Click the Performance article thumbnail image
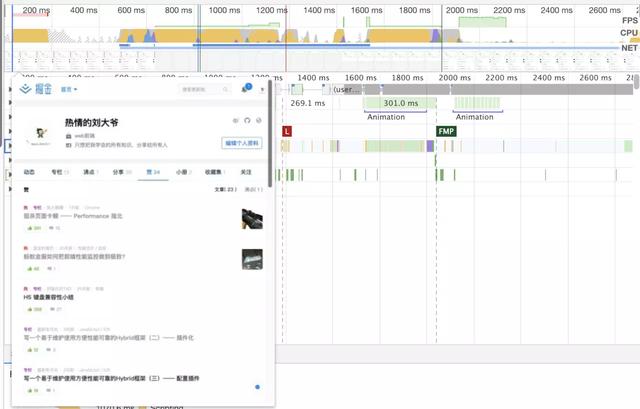This screenshot has width=640, height=409. pos(252,219)
